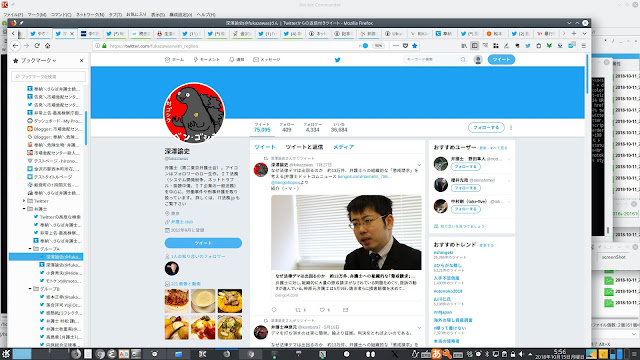The width and height of the screenshot is (640, 360).
Task: Open Twitter メッセージ messages item
Action: [267, 60]
